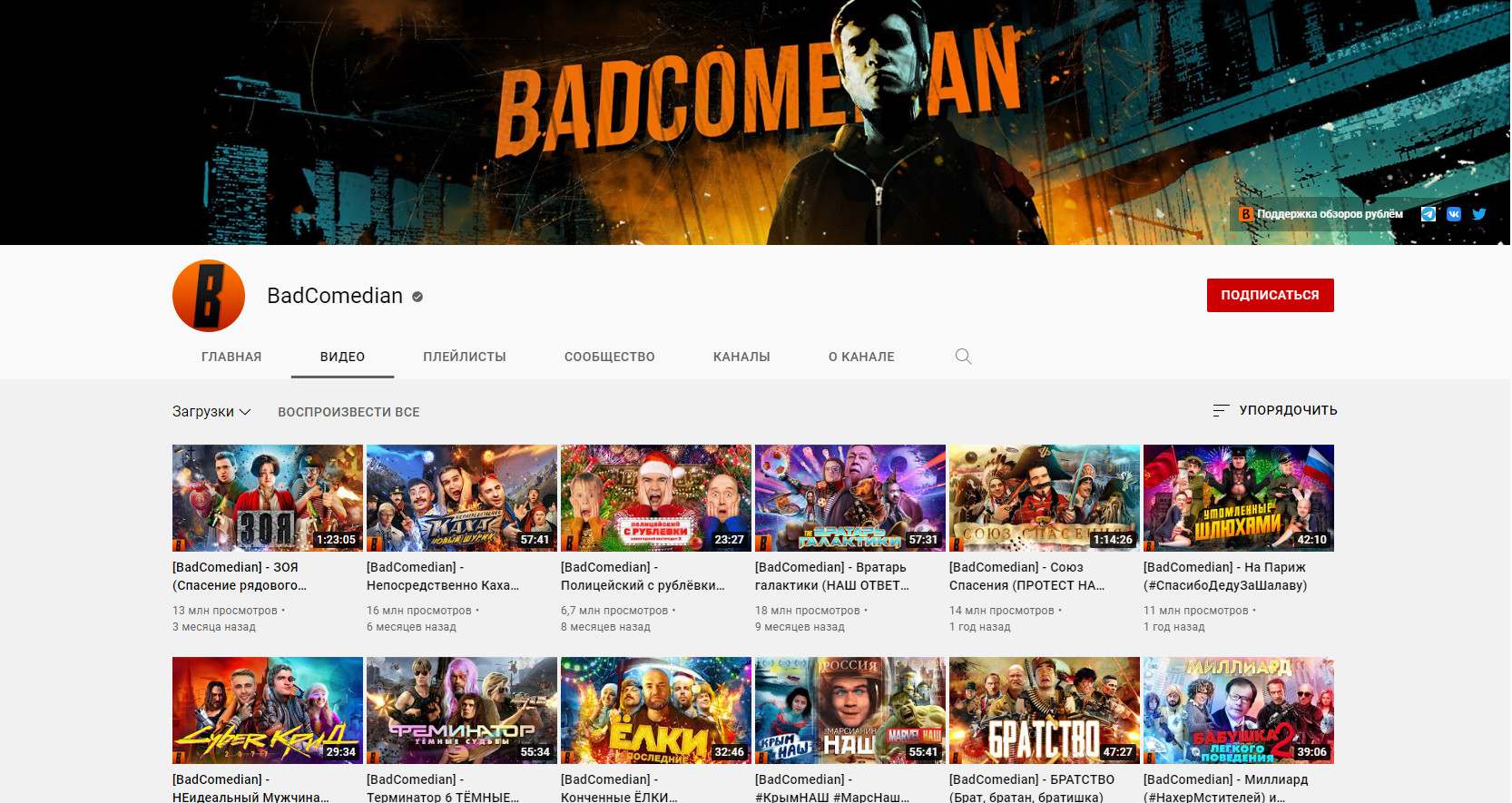Viewport: 1512px width, 803px height.
Task: Click title '[BadComedian] - ЗОЯ (Спасение рядового…'
Action: [240, 576]
